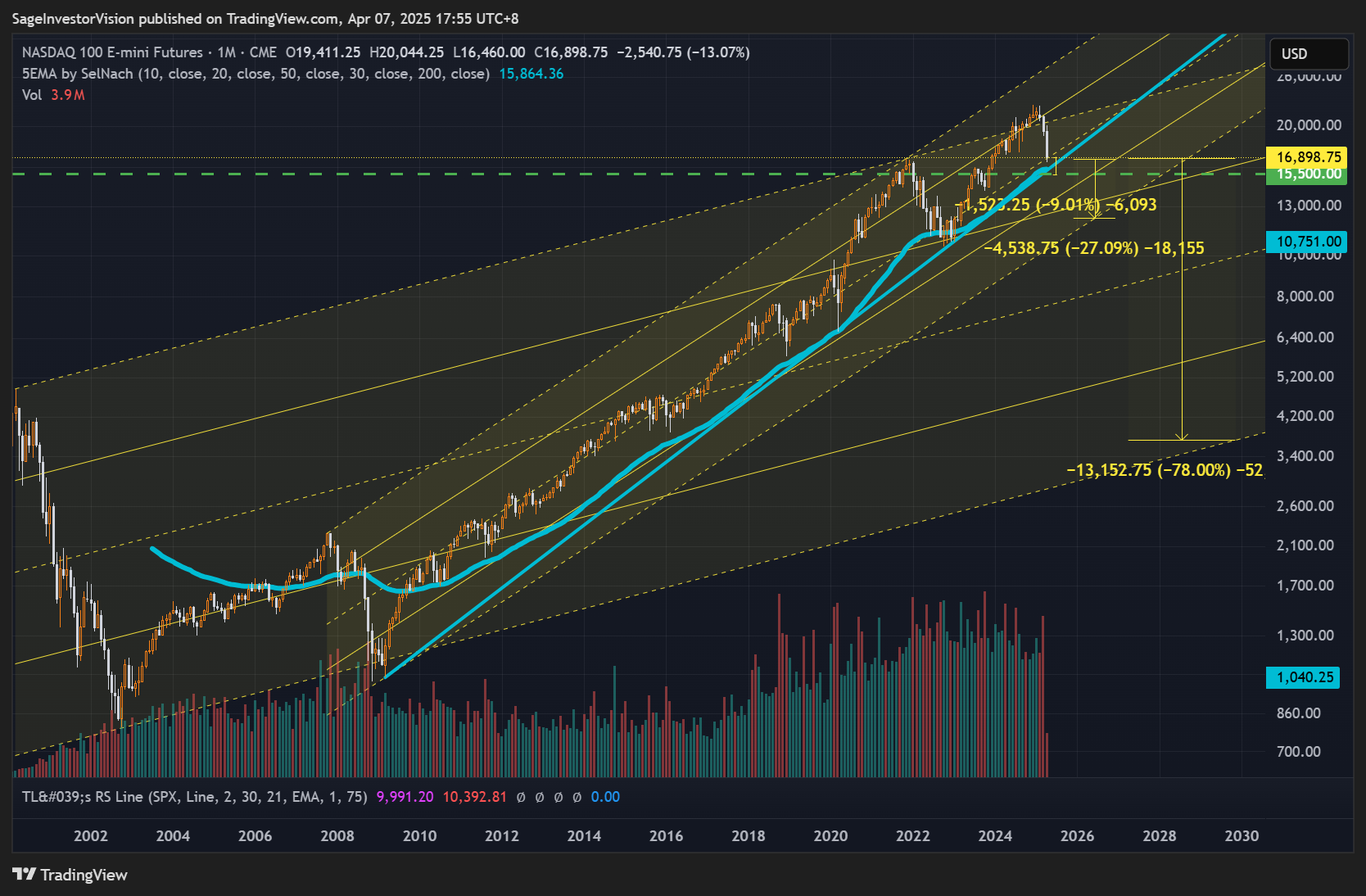The height and width of the screenshot is (896, 1366).
Task: Click the 2030 label on time axis
Action: tap(1242, 836)
